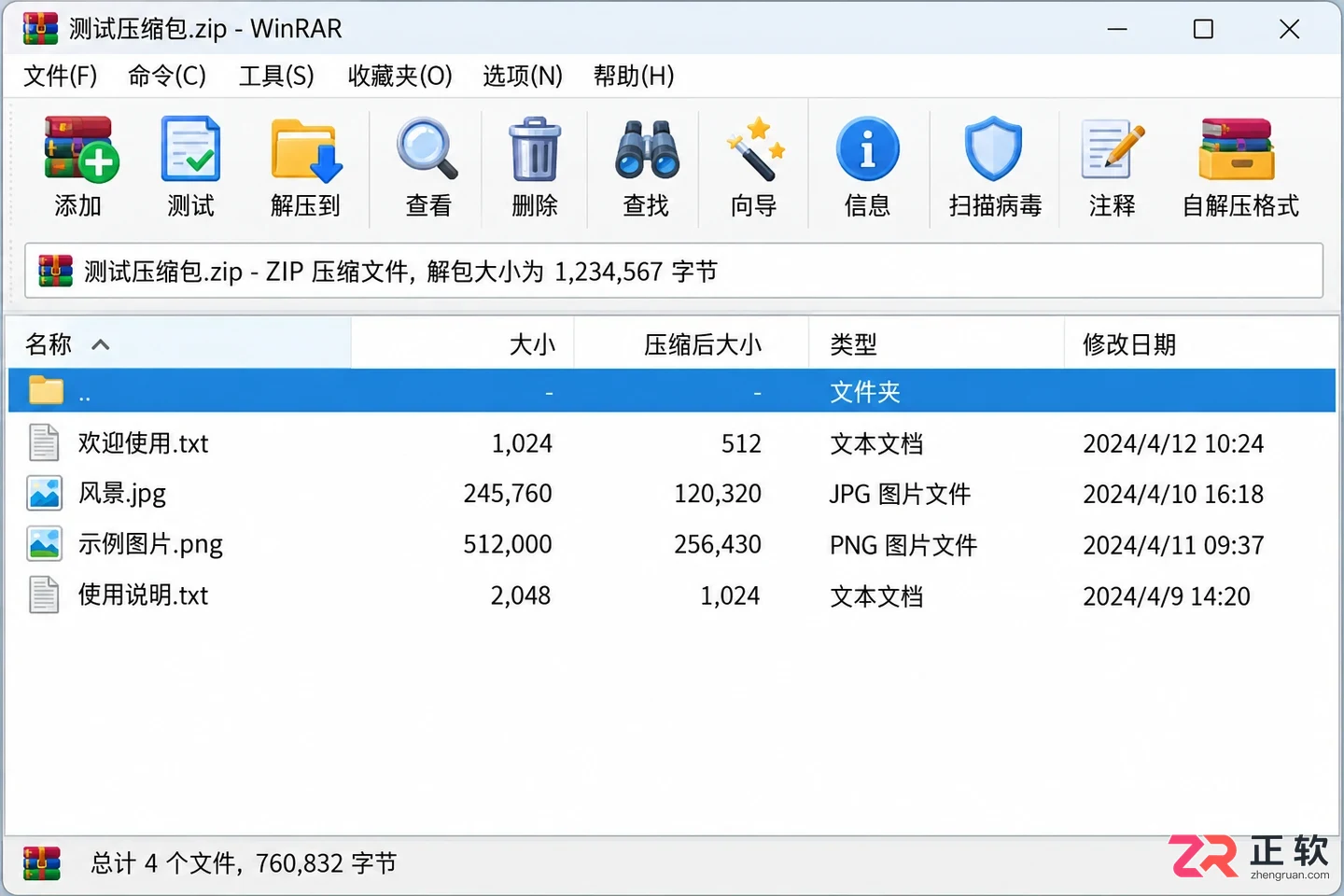This screenshot has width=1344, height=896.
Task: Click the WinRAR icon in the status bar
Action: [42, 863]
